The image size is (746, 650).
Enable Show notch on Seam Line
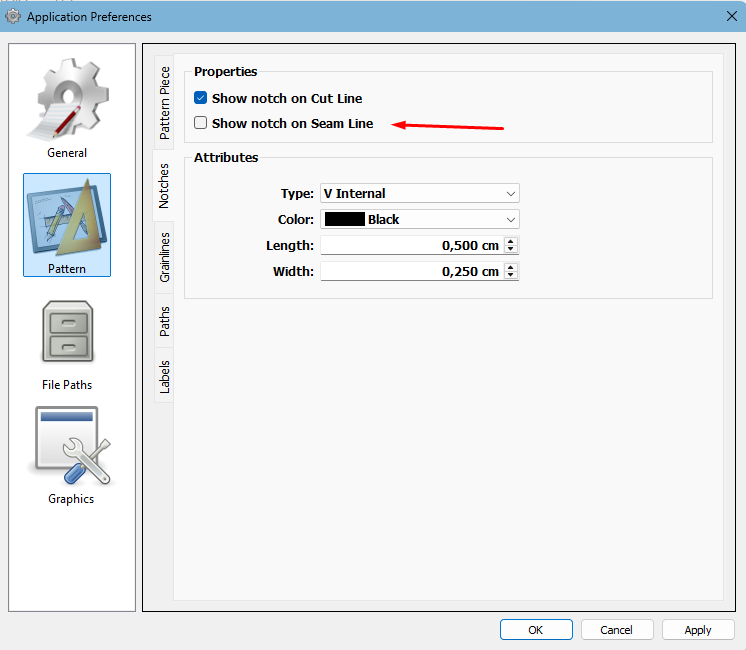[x=201, y=124]
